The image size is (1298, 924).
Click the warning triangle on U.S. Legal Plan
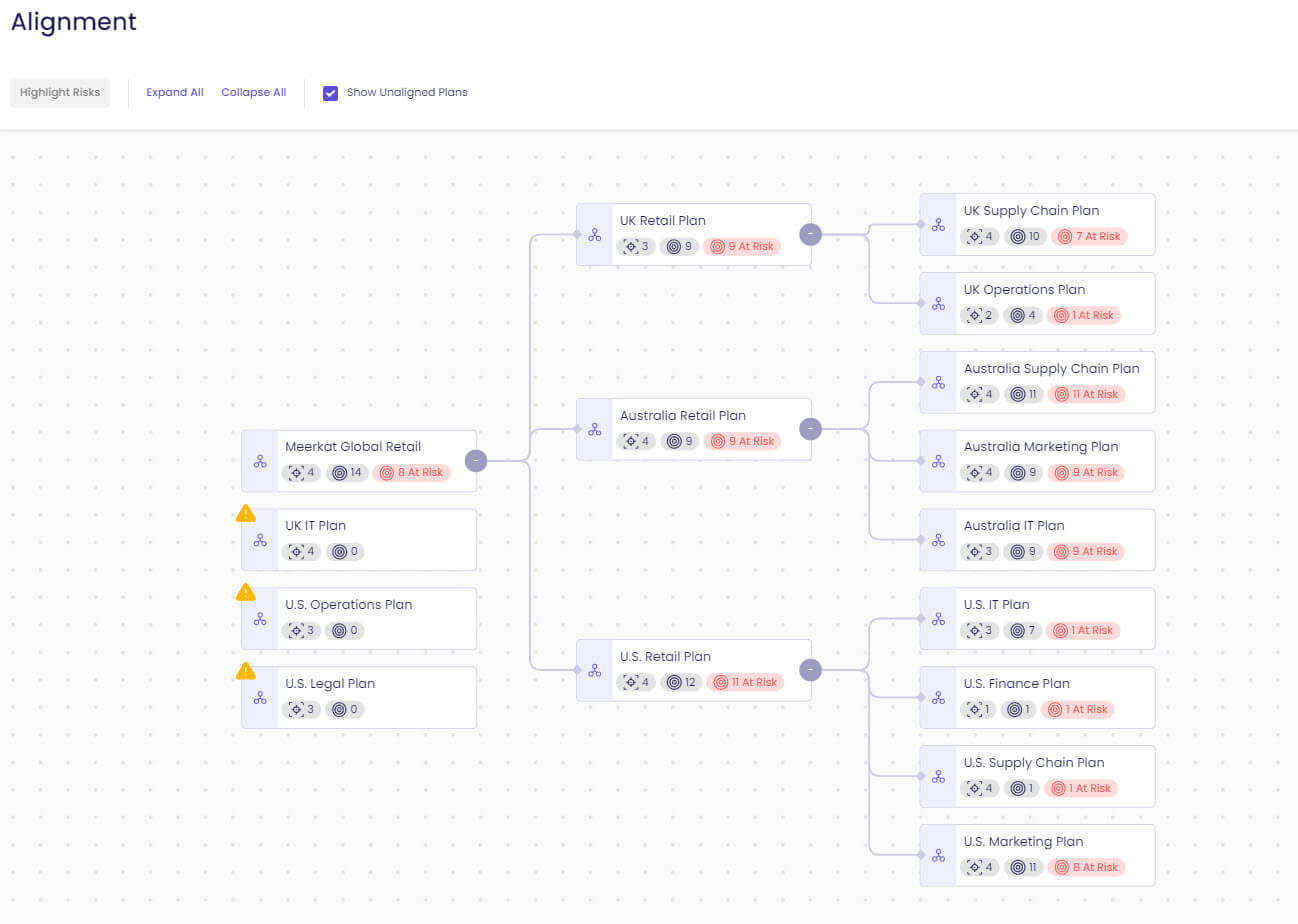point(245,671)
